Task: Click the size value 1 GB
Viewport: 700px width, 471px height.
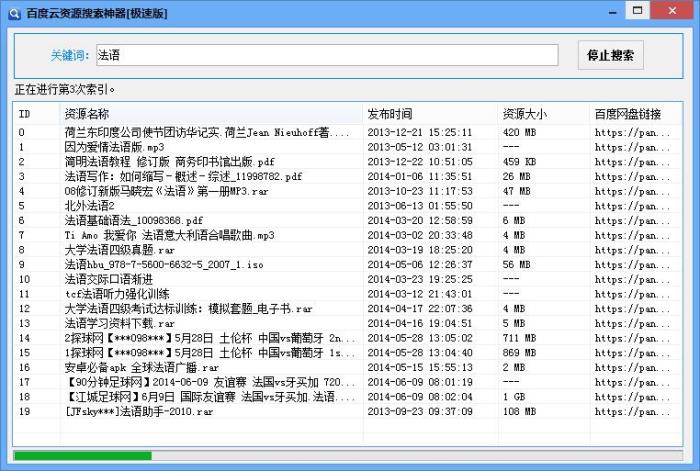Action: (514, 397)
